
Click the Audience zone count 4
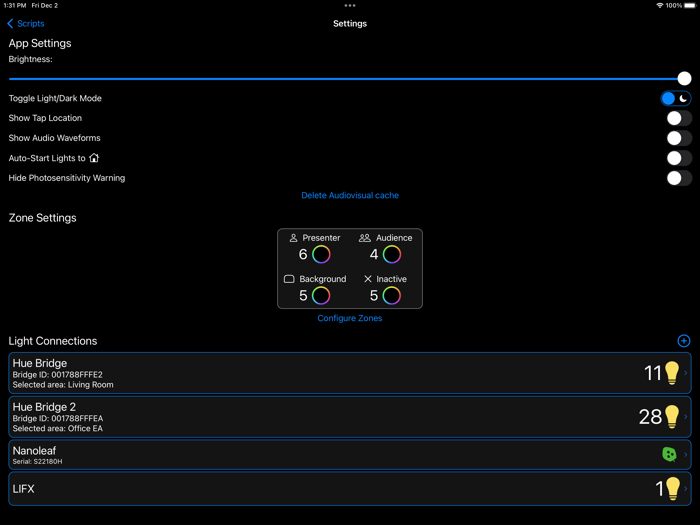pos(374,254)
